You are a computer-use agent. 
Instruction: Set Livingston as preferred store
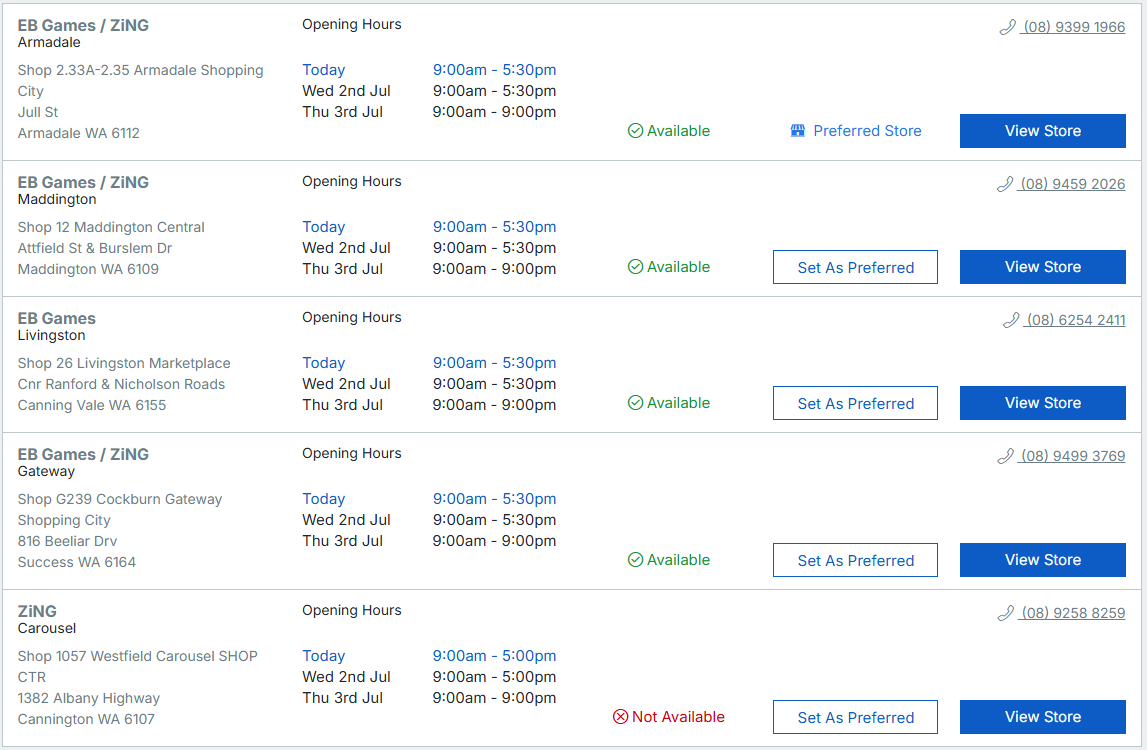click(x=855, y=403)
